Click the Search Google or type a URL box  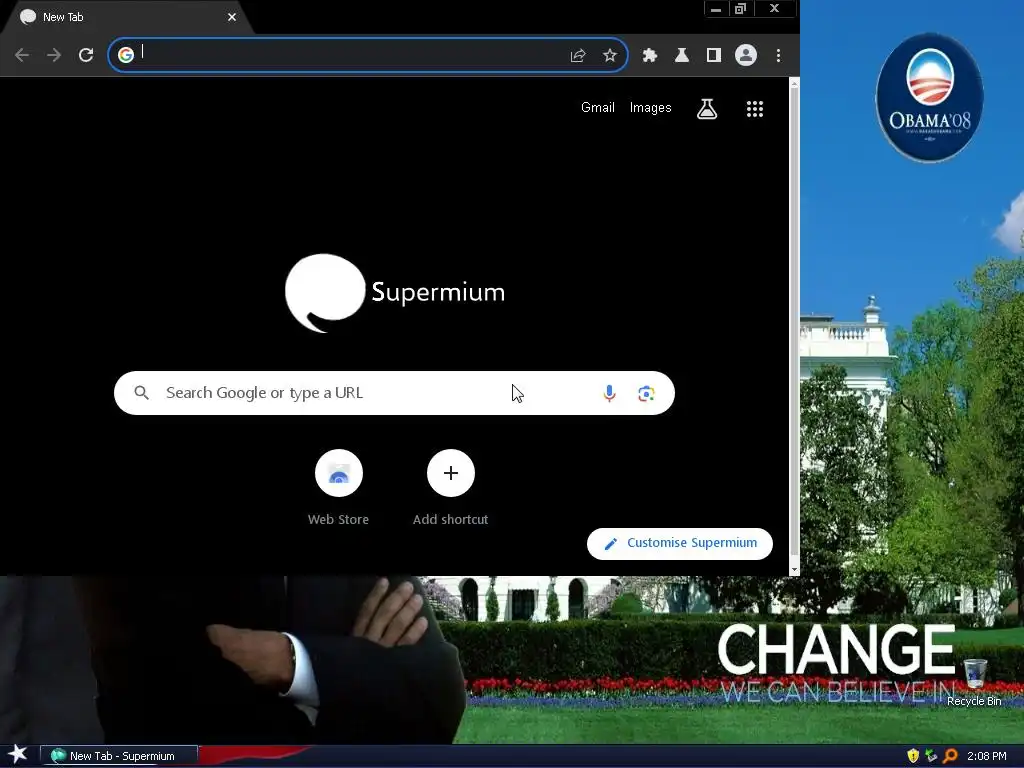click(x=394, y=393)
